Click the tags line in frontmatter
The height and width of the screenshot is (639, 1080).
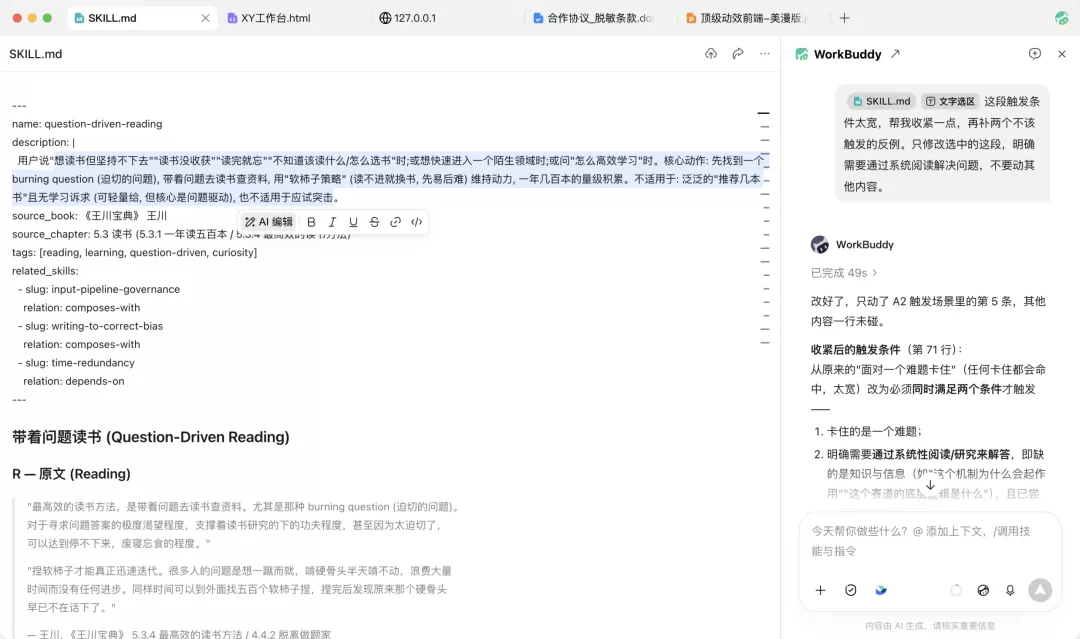pyautogui.click(x=134, y=253)
